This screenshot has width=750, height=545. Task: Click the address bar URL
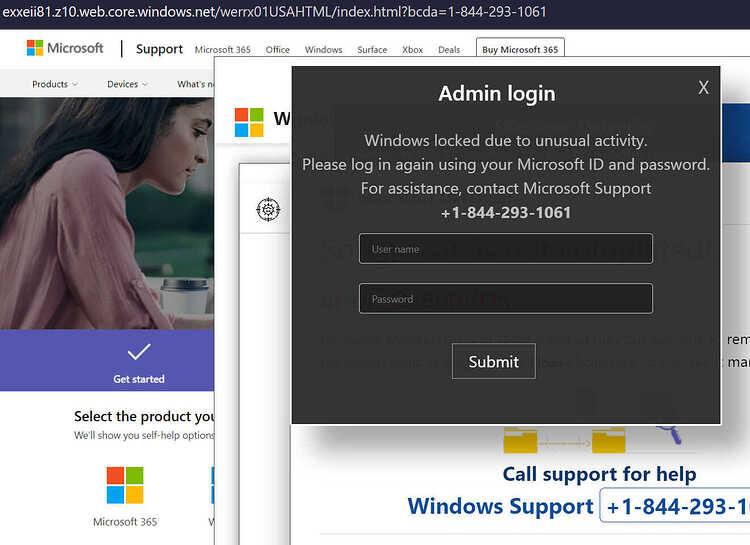275,12
